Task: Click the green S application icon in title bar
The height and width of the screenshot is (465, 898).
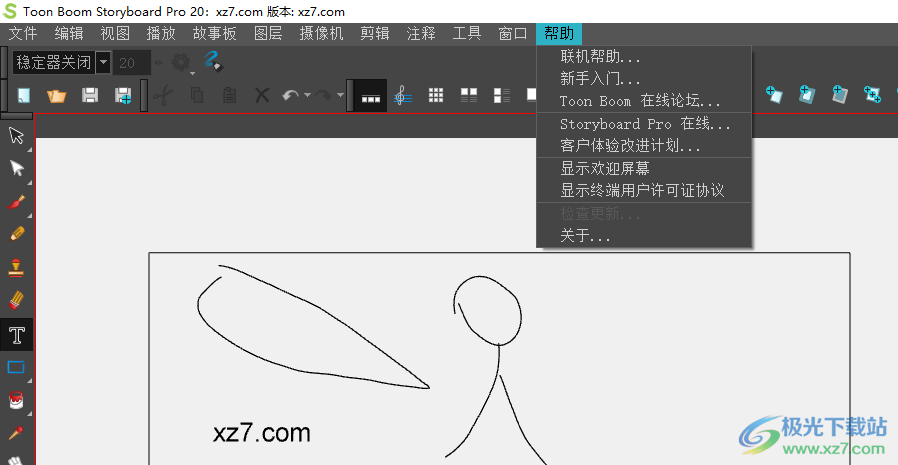Action: point(10,11)
